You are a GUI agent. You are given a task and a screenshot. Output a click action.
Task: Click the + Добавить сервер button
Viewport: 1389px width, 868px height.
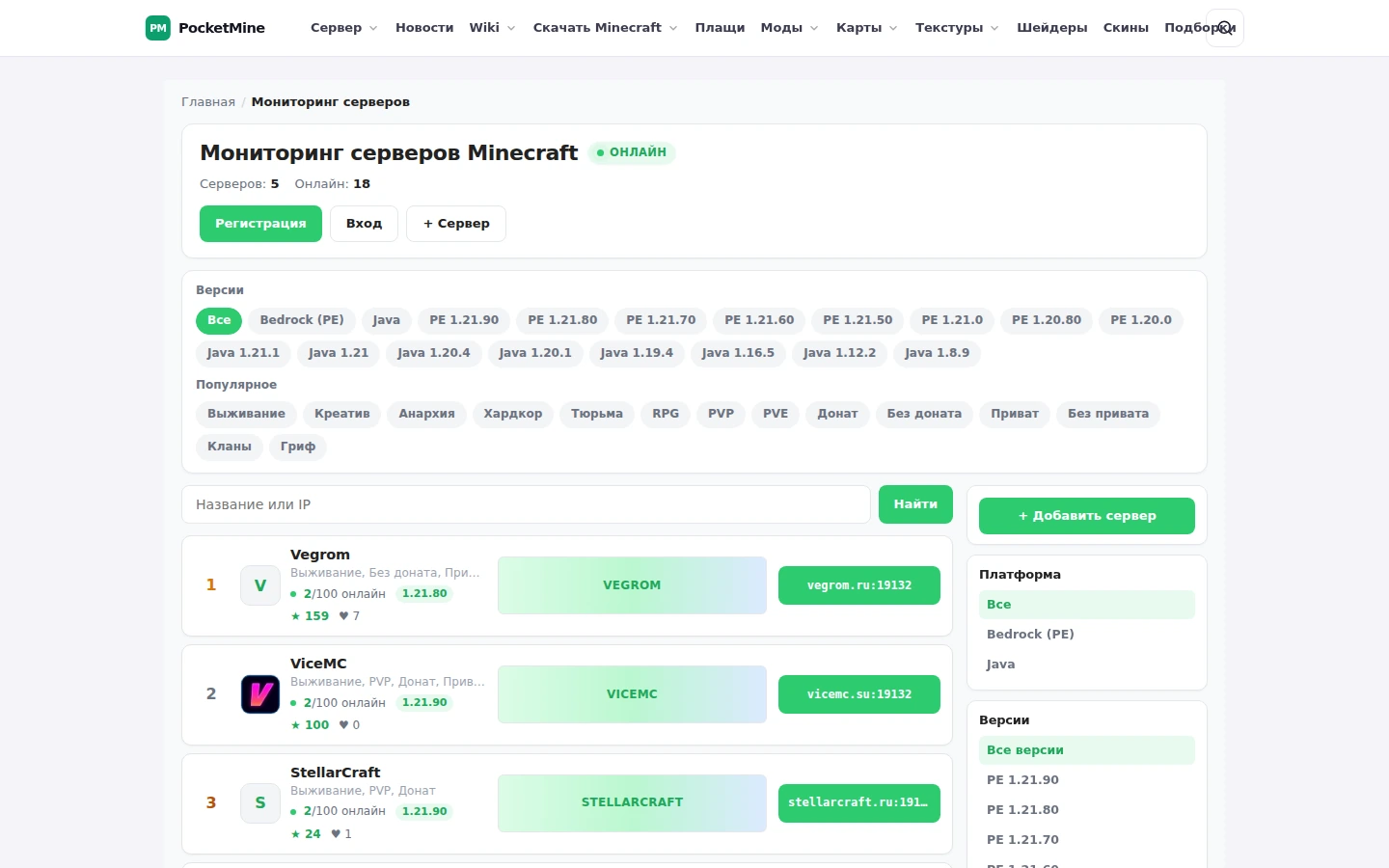pos(1087,516)
